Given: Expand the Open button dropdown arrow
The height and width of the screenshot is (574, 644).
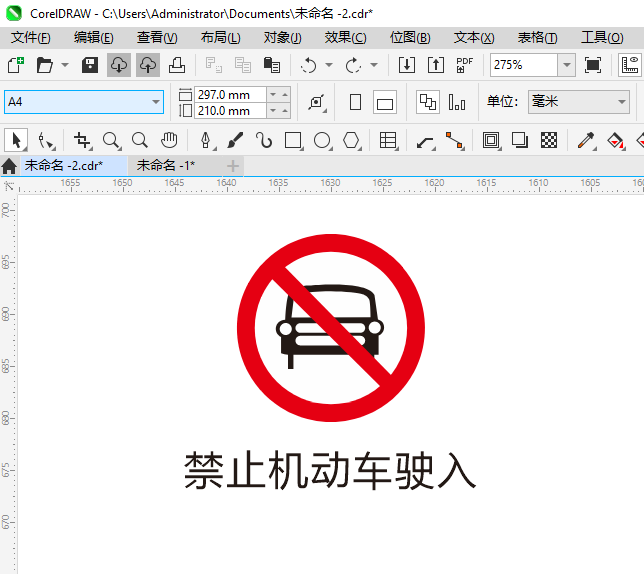Looking at the screenshot, I should [x=65, y=65].
